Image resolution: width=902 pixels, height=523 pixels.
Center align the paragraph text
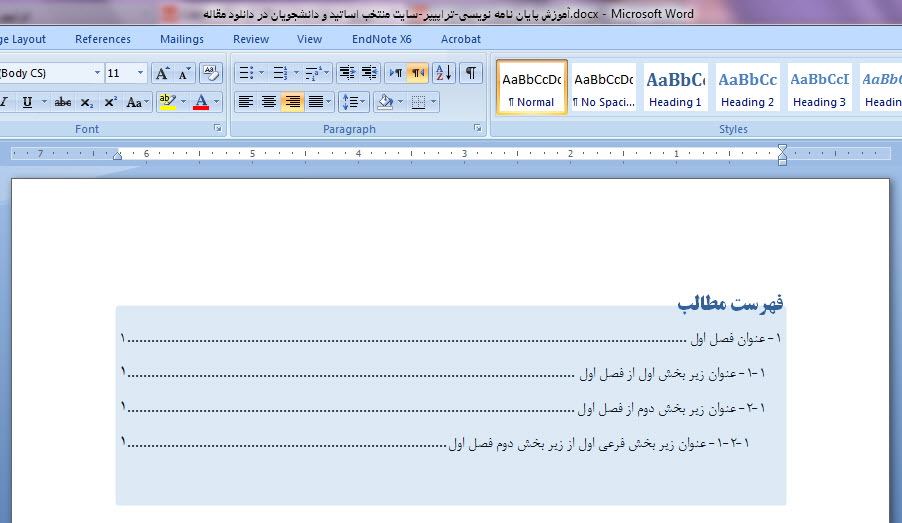[269, 102]
